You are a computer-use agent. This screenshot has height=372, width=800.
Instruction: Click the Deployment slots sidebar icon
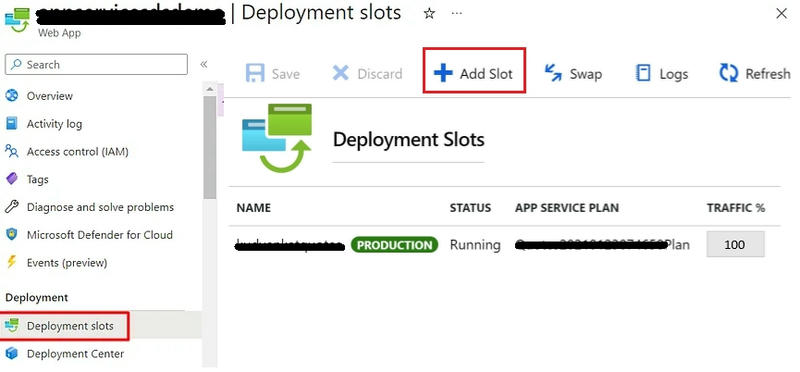click(x=11, y=326)
